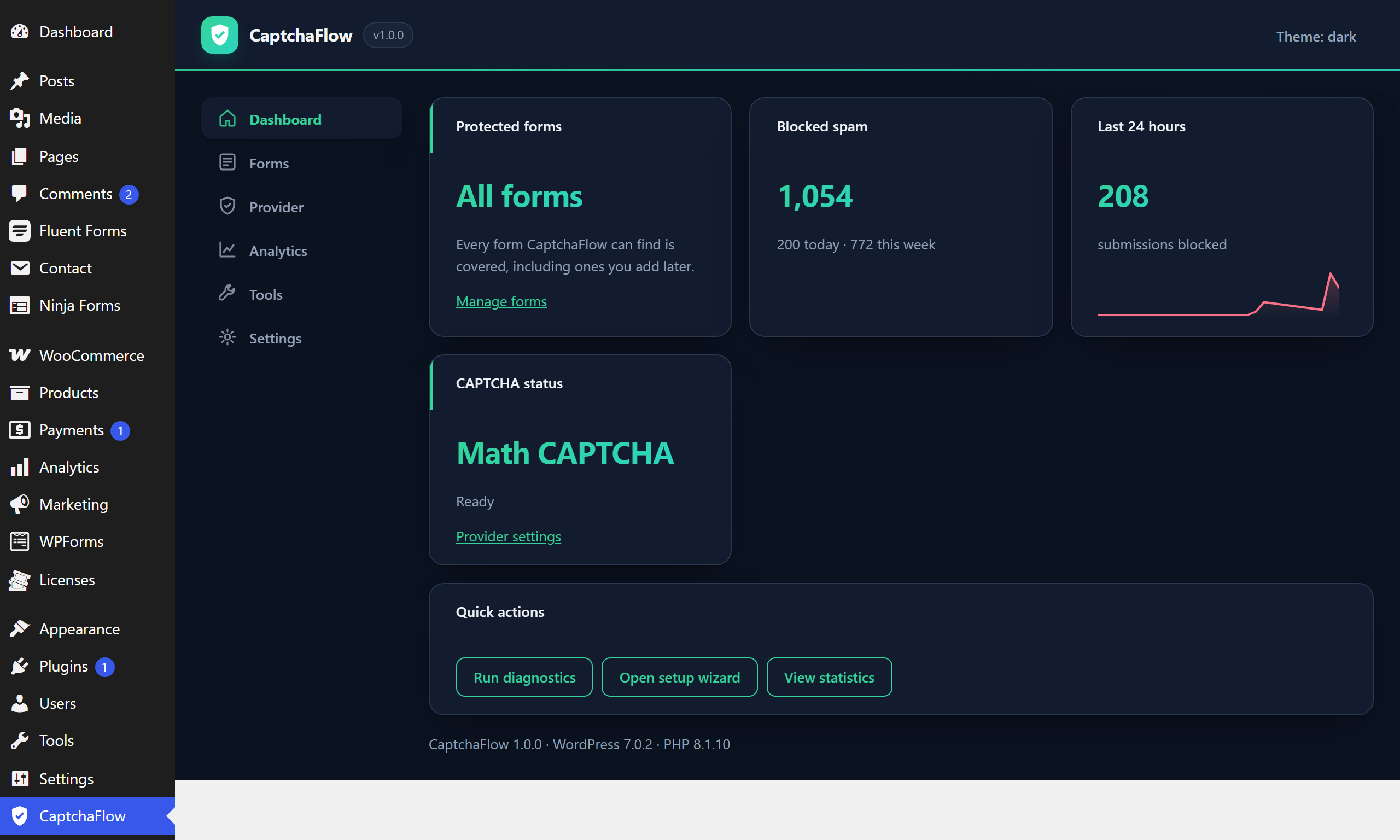Click the form icon beside plugin Forms
This screenshot has width=1400, height=840.
pyautogui.click(x=227, y=162)
